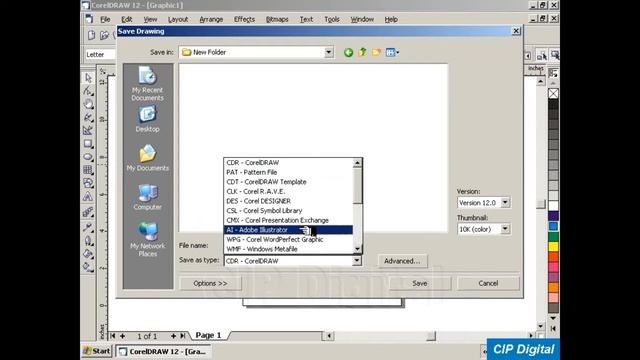
Task: Pick the No Color swatch in palette
Action: point(553,93)
